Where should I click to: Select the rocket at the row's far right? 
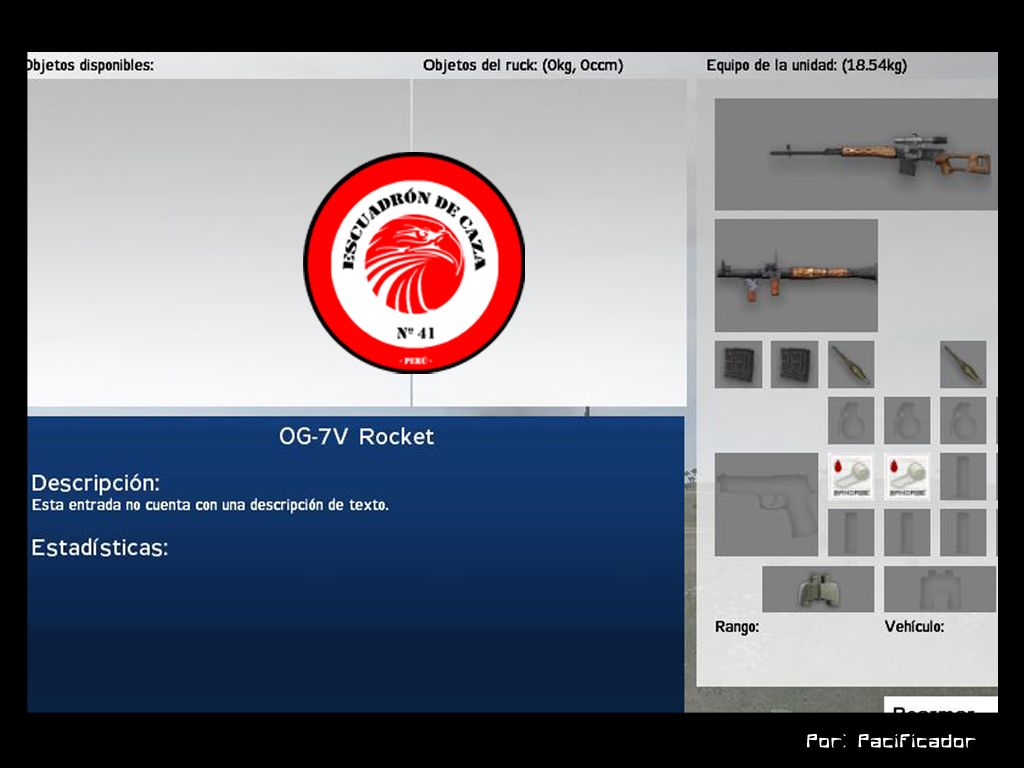pyautogui.click(x=963, y=364)
